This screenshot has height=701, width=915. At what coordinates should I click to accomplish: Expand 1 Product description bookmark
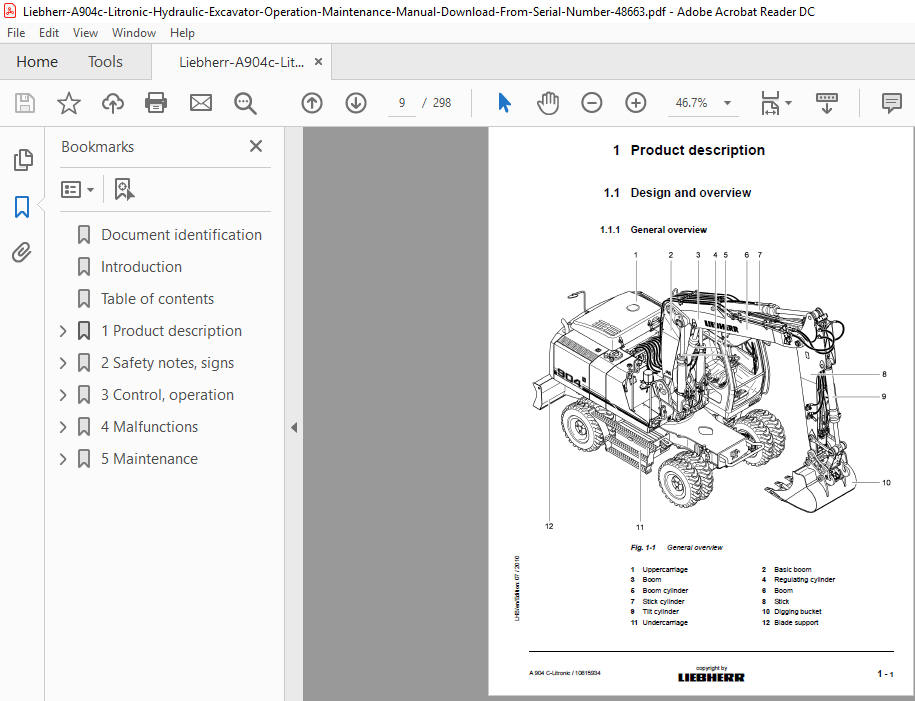coord(63,331)
